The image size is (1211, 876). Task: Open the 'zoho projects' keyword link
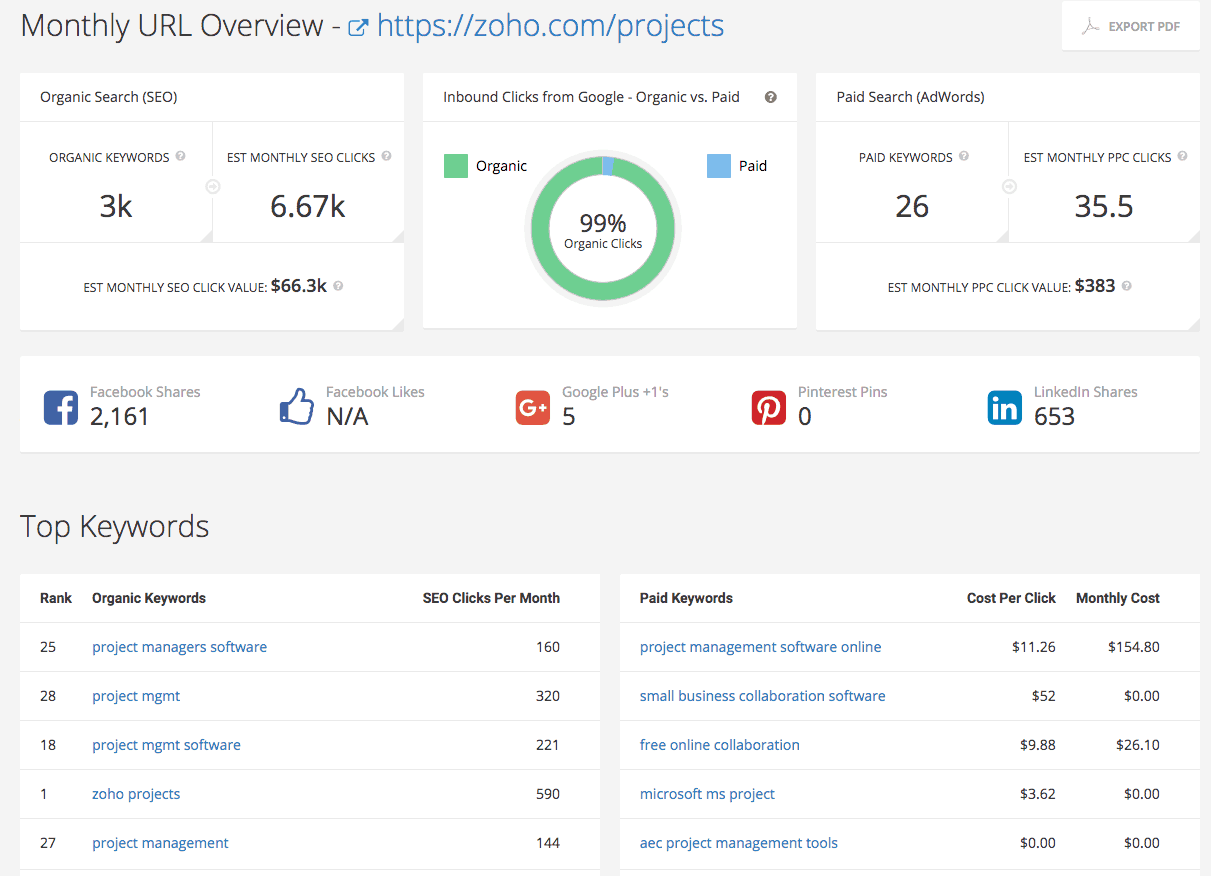[x=136, y=794]
